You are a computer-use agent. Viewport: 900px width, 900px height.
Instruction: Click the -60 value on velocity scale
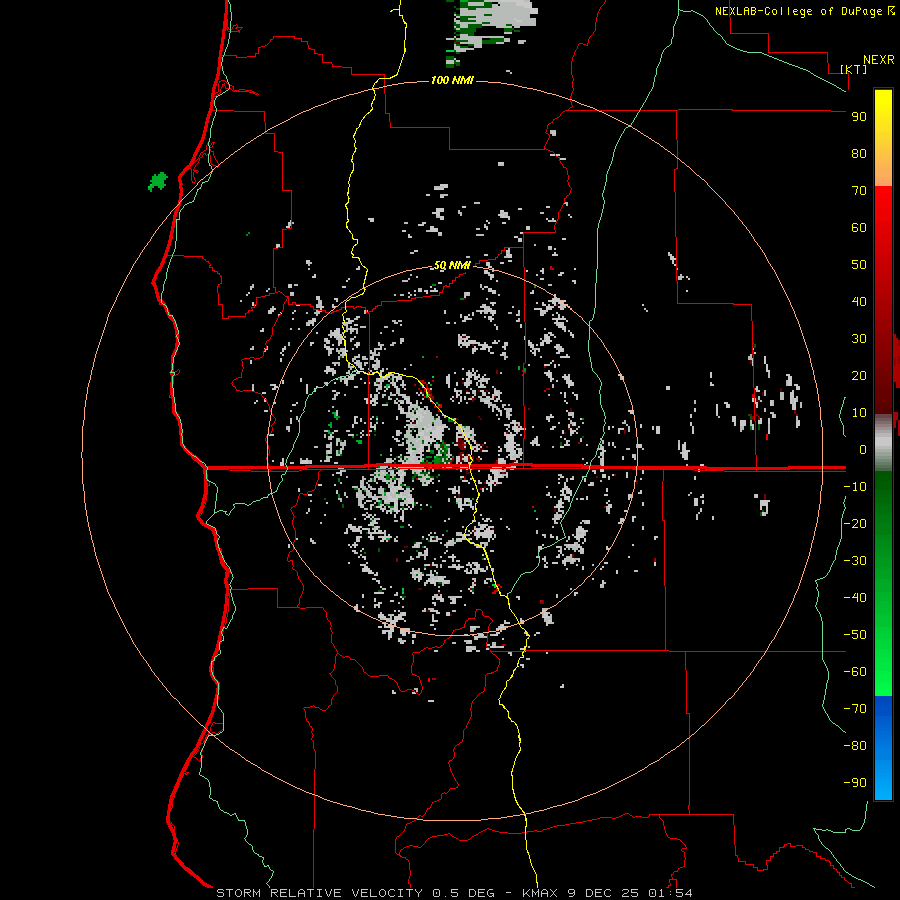[855, 672]
